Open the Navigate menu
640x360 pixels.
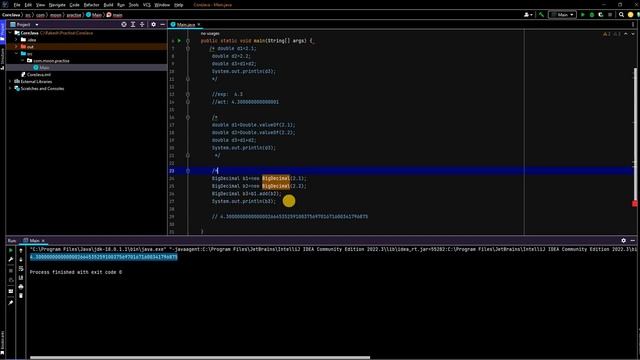pyautogui.click(x=57, y=5)
